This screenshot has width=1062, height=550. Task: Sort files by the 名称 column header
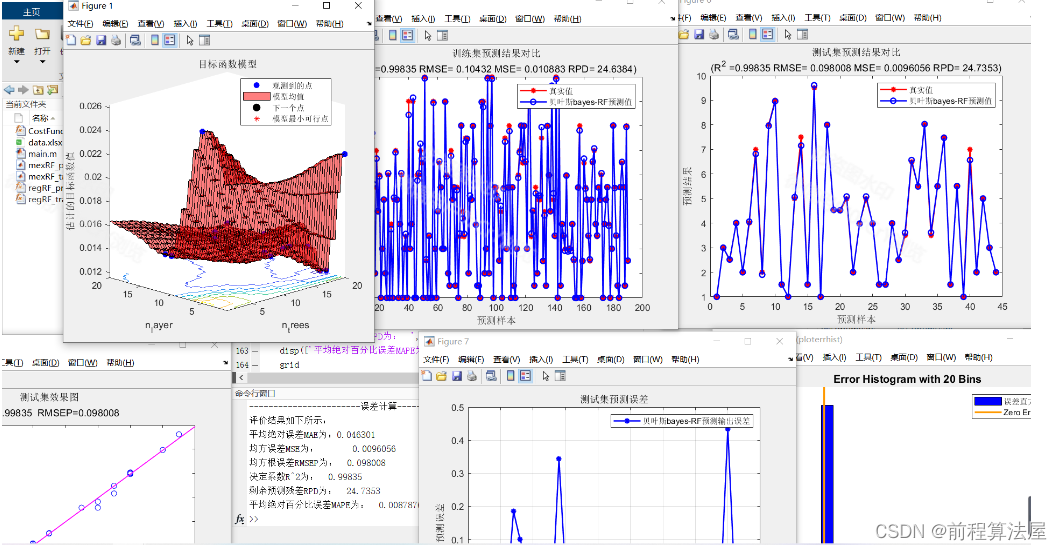[41, 118]
